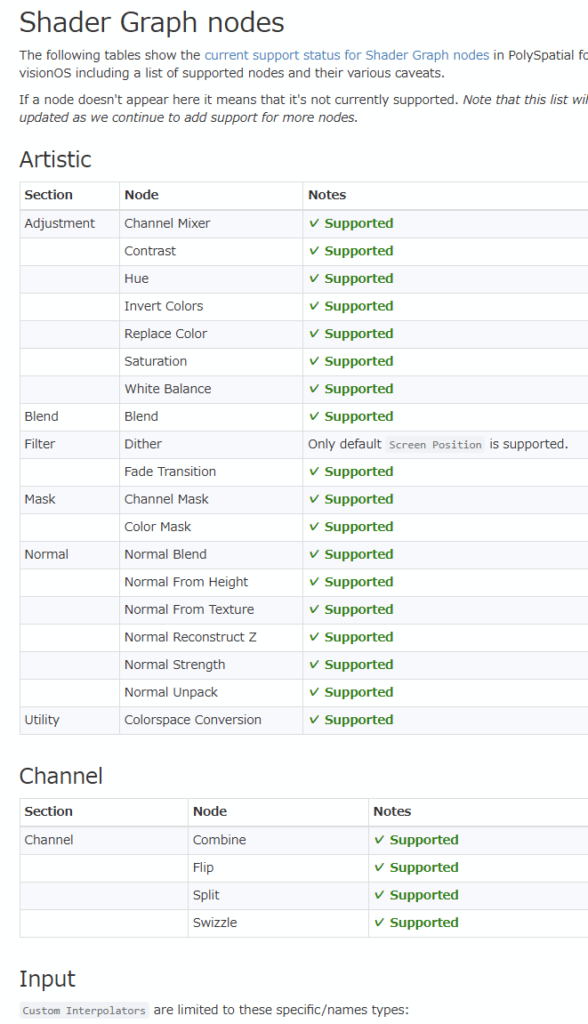
Task: Click the checkmark in the Normal Unpack row
Action: (x=314, y=692)
